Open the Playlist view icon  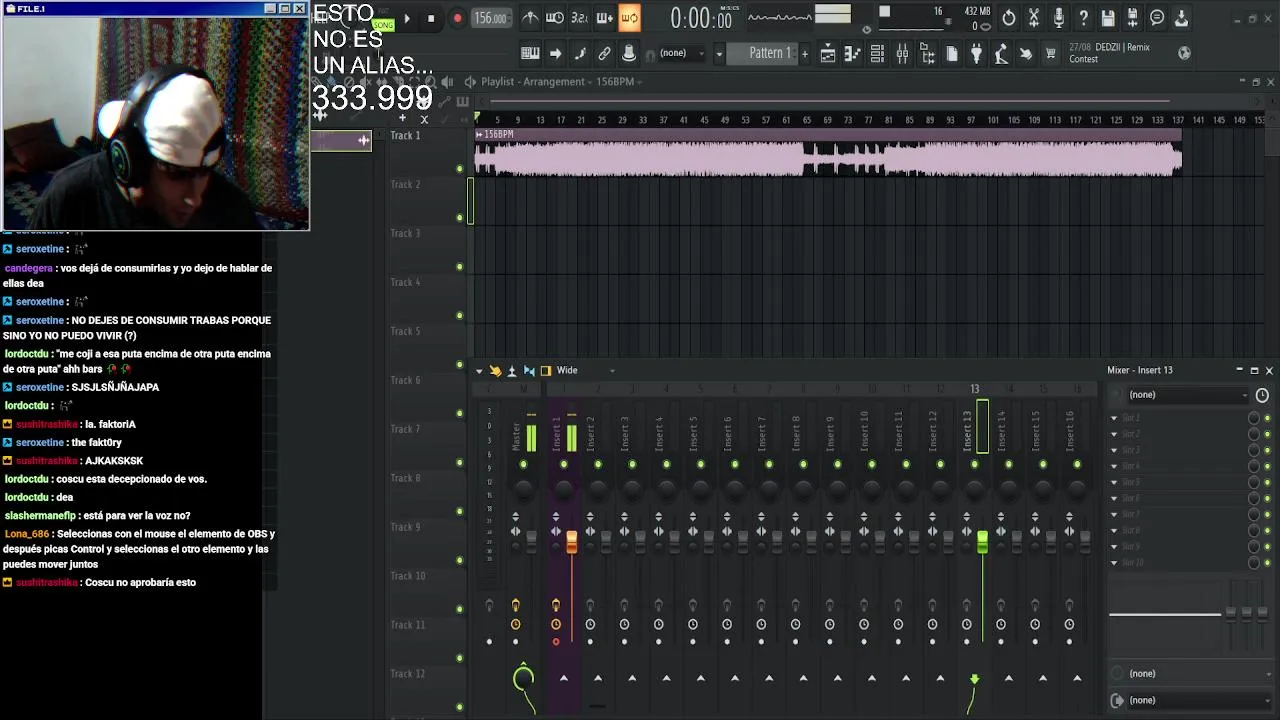point(828,54)
